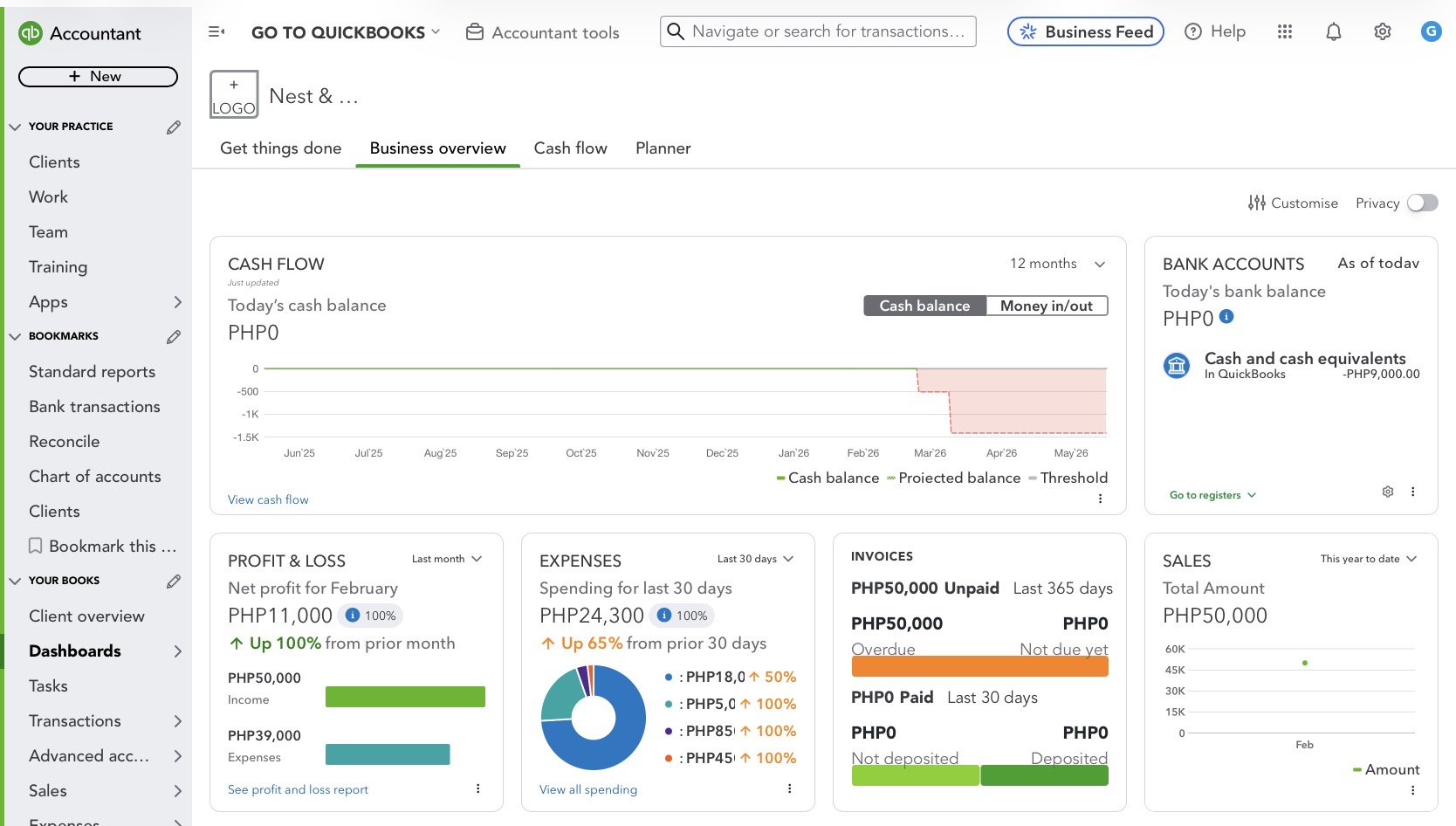
Task: Edit Your Practice section with pencil icon
Action: 174,127
